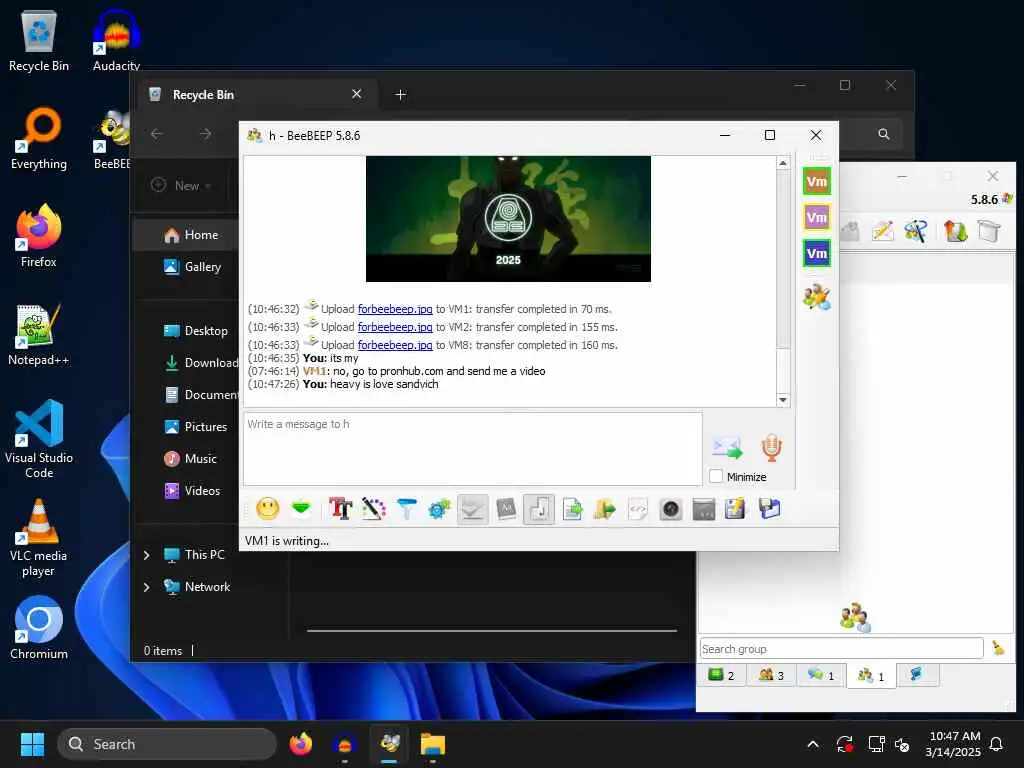The image size is (1024, 768).
Task: Click the dark gray box toolbar icon
Action: click(703, 509)
